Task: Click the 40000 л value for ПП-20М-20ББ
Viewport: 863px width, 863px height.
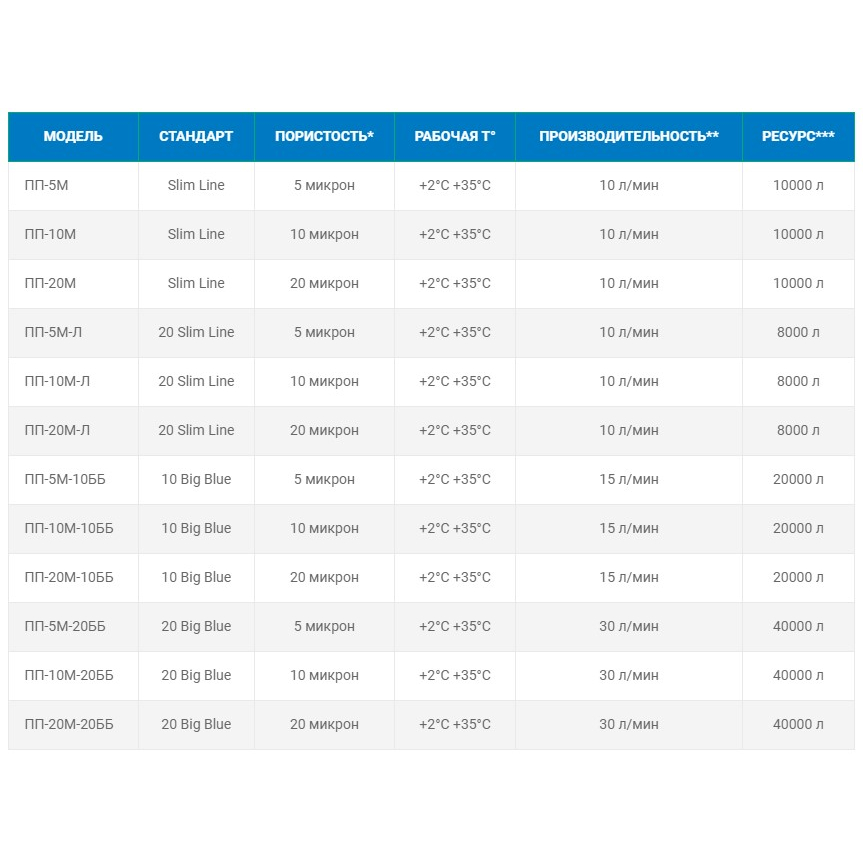Action: [x=798, y=724]
